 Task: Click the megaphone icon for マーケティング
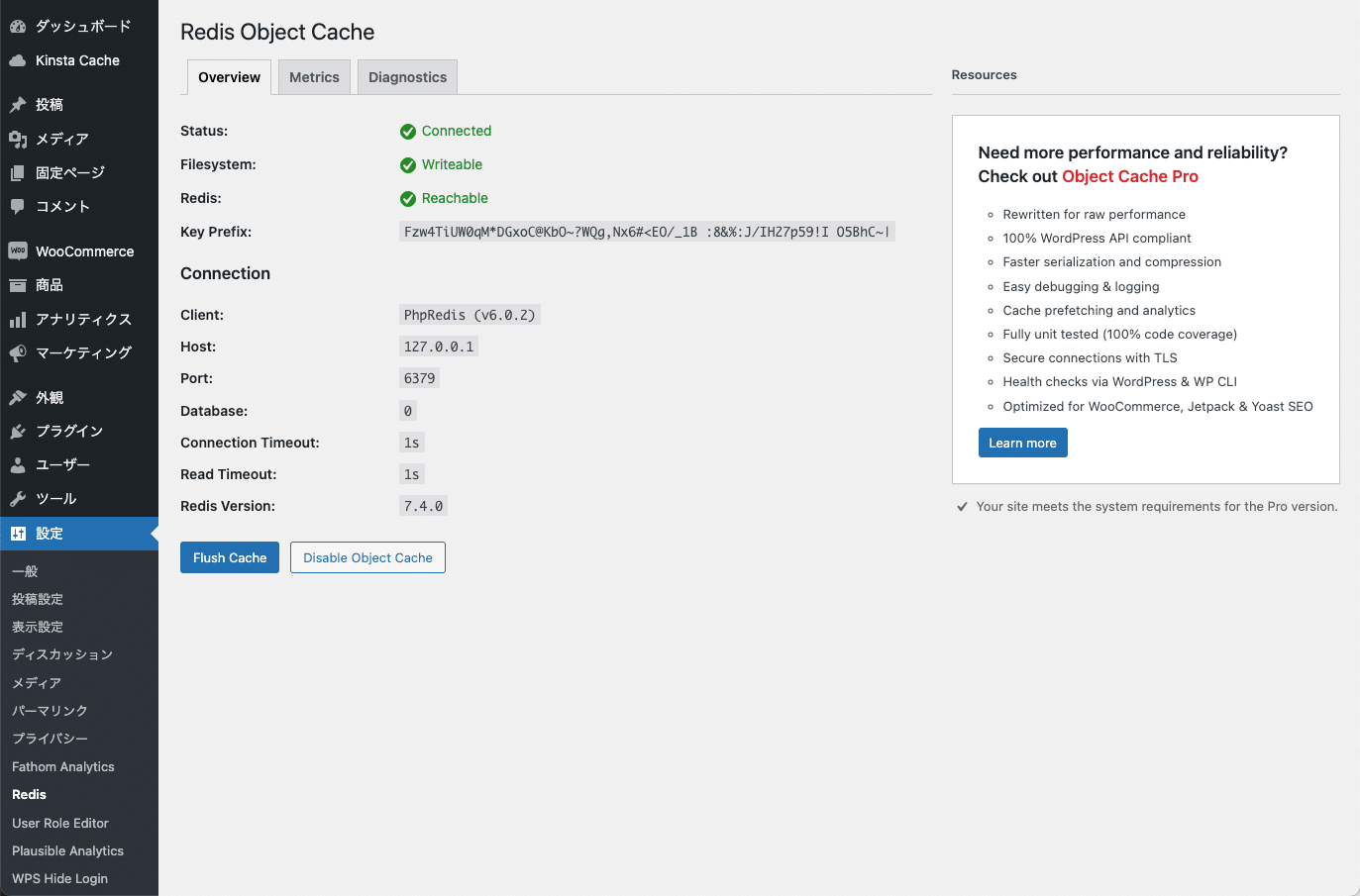point(18,353)
